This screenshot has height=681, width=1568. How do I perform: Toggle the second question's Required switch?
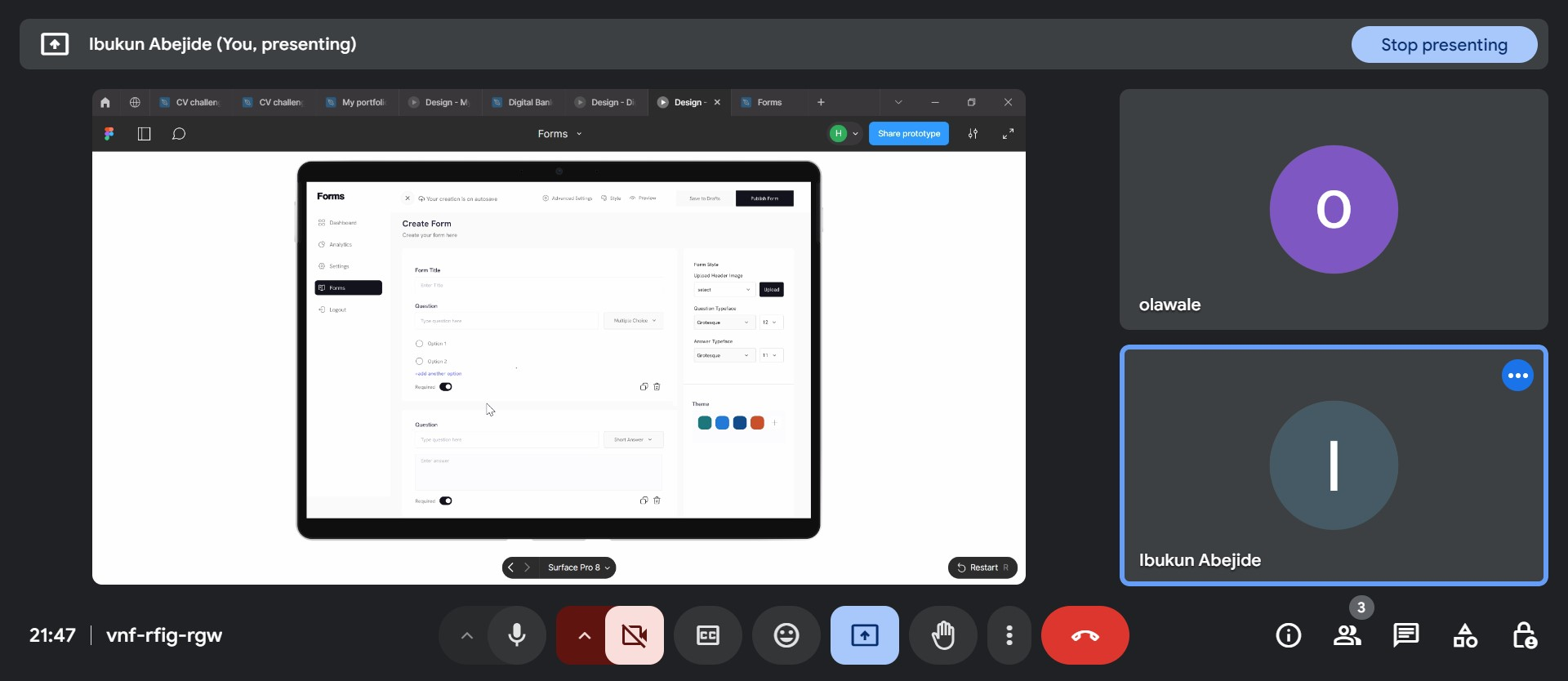point(446,501)
